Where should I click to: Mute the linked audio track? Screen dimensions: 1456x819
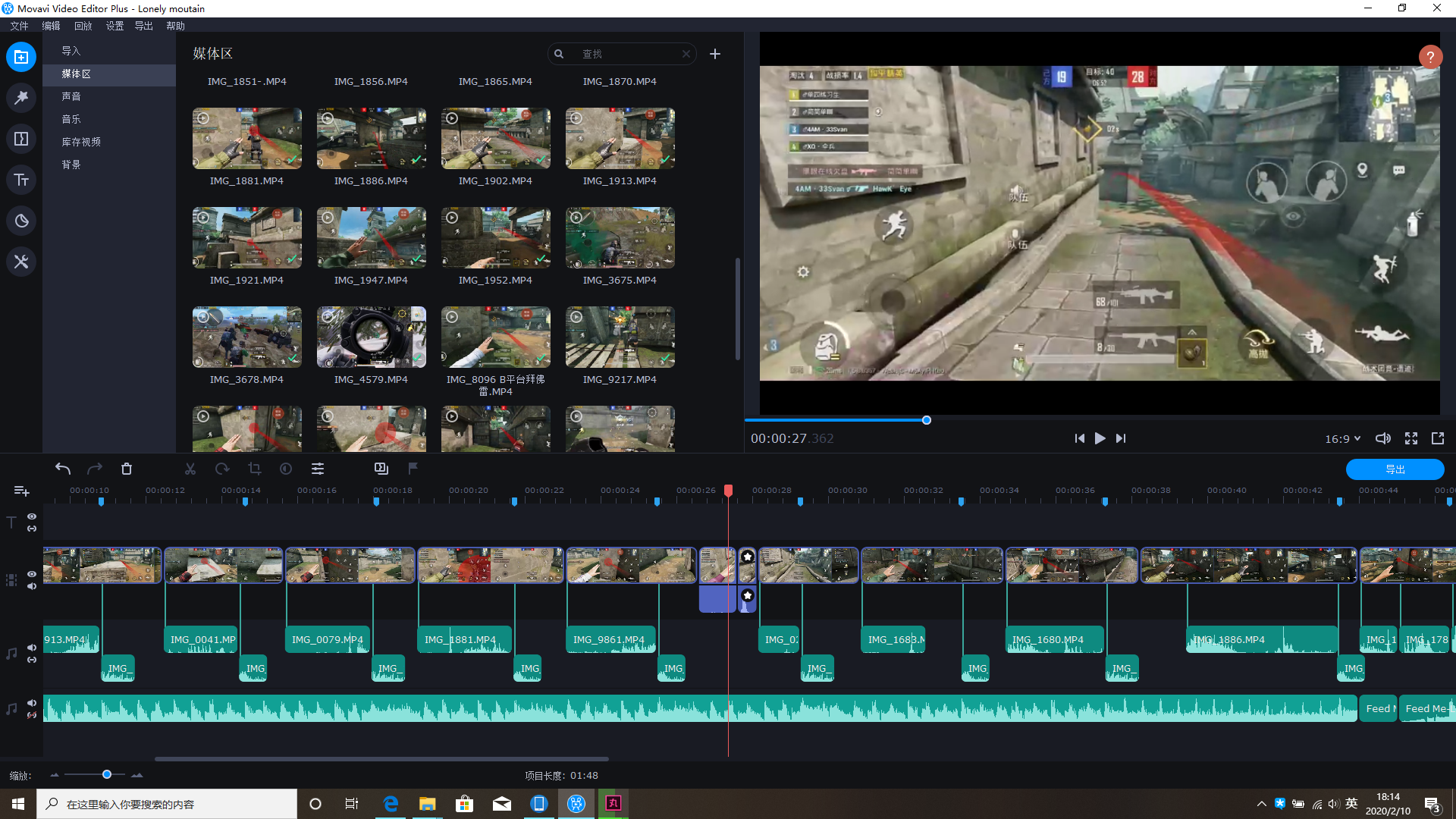tap(32, 648)
